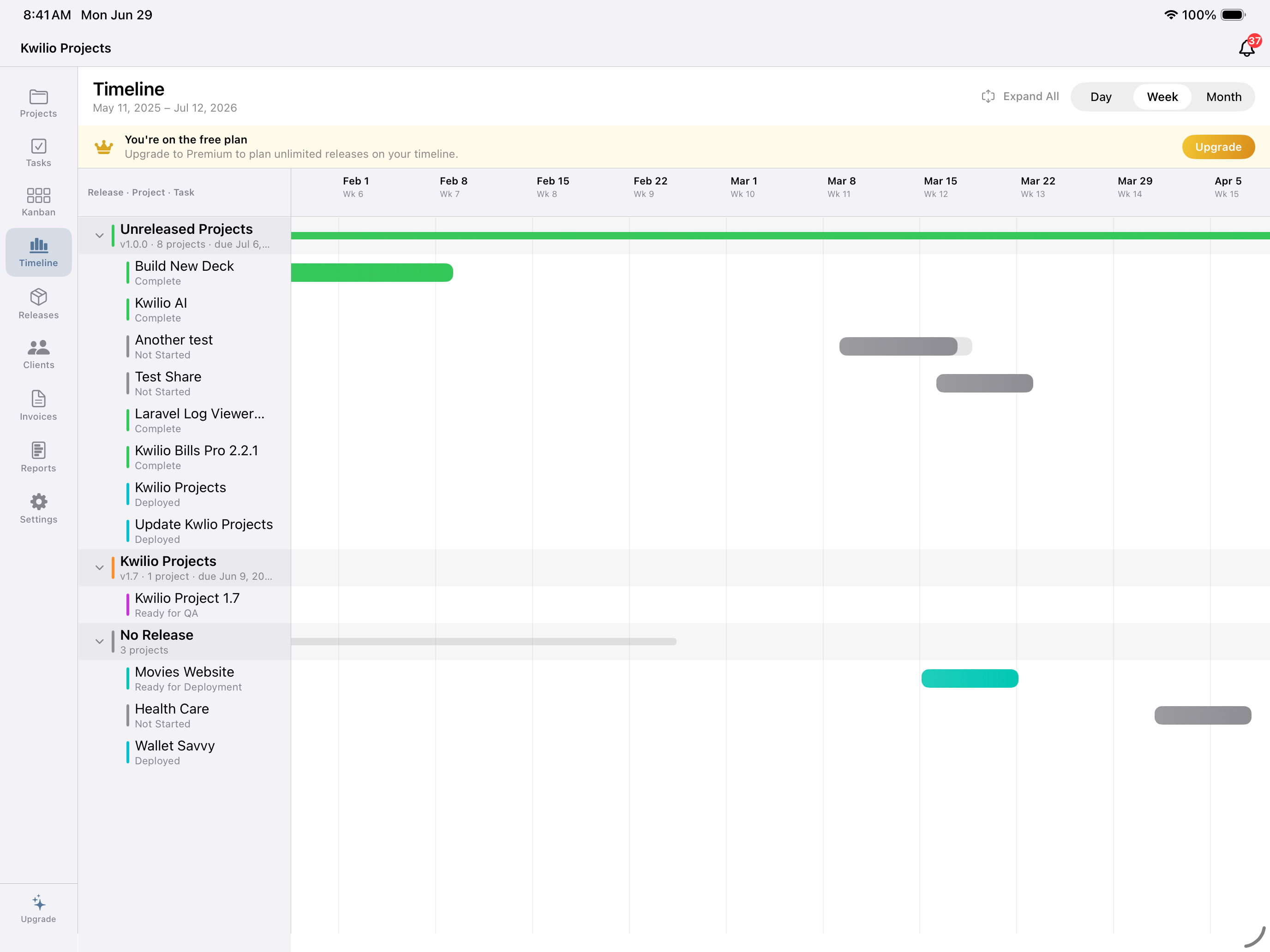Click the 'You're on the free plan' banner text

coord(186,139)
